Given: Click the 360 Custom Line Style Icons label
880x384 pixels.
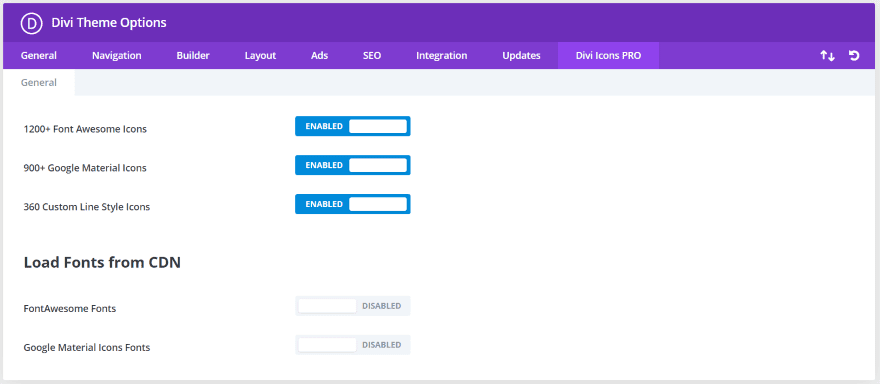Looking at the screenshot, I should 87,207.
